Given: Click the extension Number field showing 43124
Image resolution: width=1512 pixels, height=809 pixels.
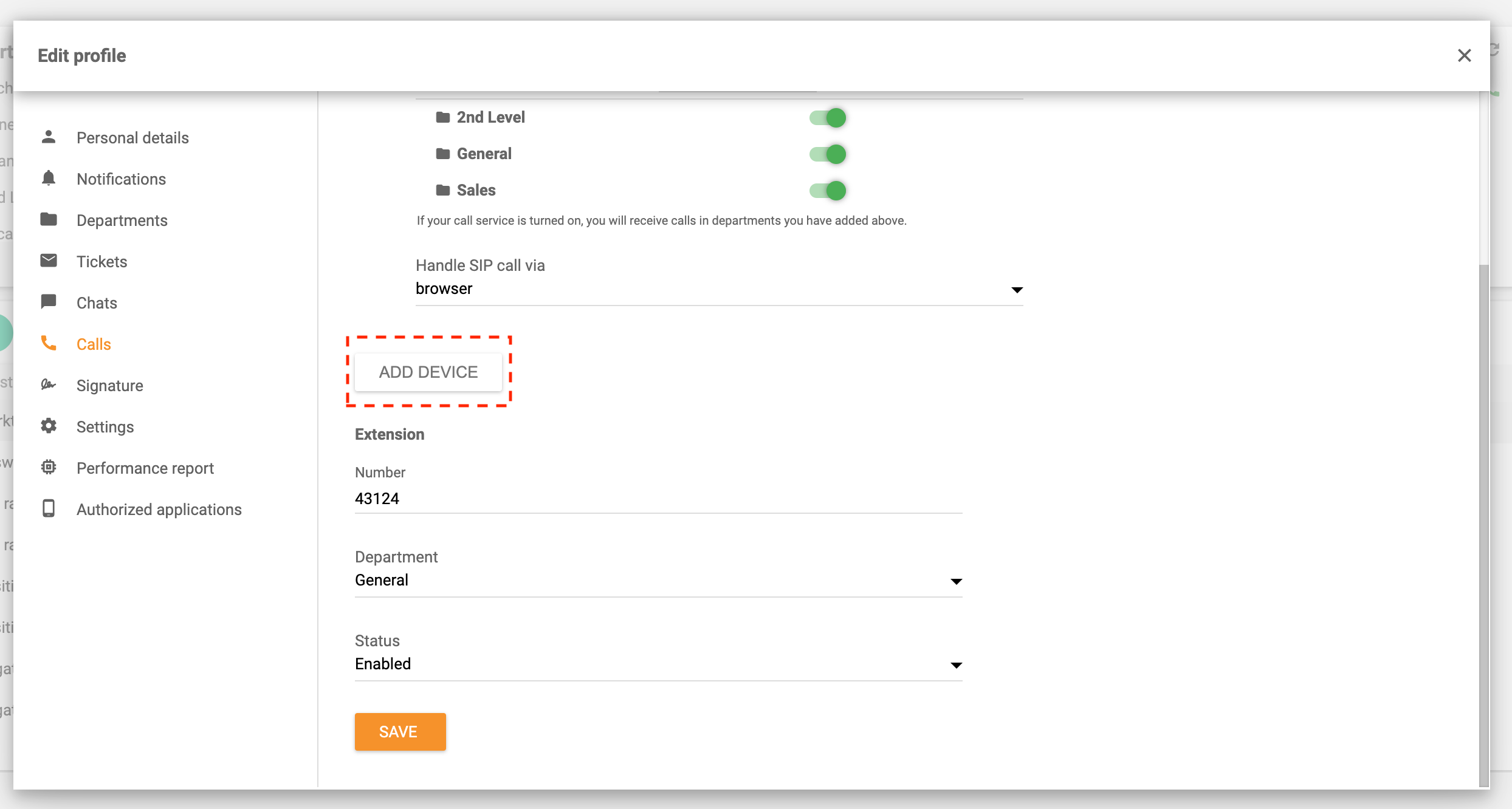Looking at the screenshot, I should pos(656,498).
